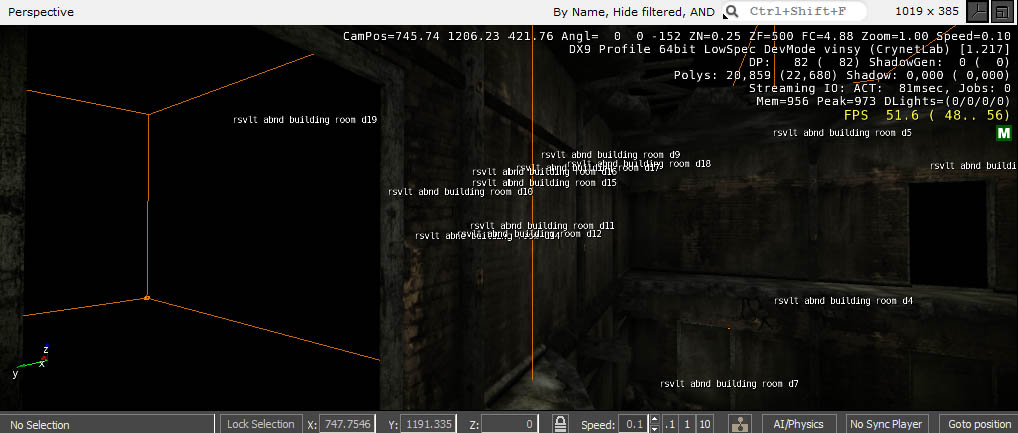The image size is (1018, 433).
Task: Select the rsvlt abnd building room d11 label
Action: coord(542,225)
